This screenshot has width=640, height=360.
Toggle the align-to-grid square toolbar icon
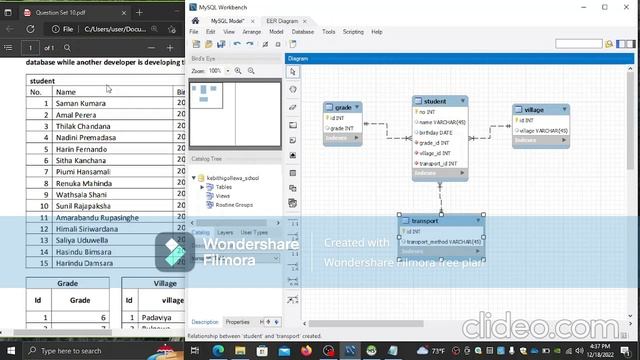tap(278, 44)
